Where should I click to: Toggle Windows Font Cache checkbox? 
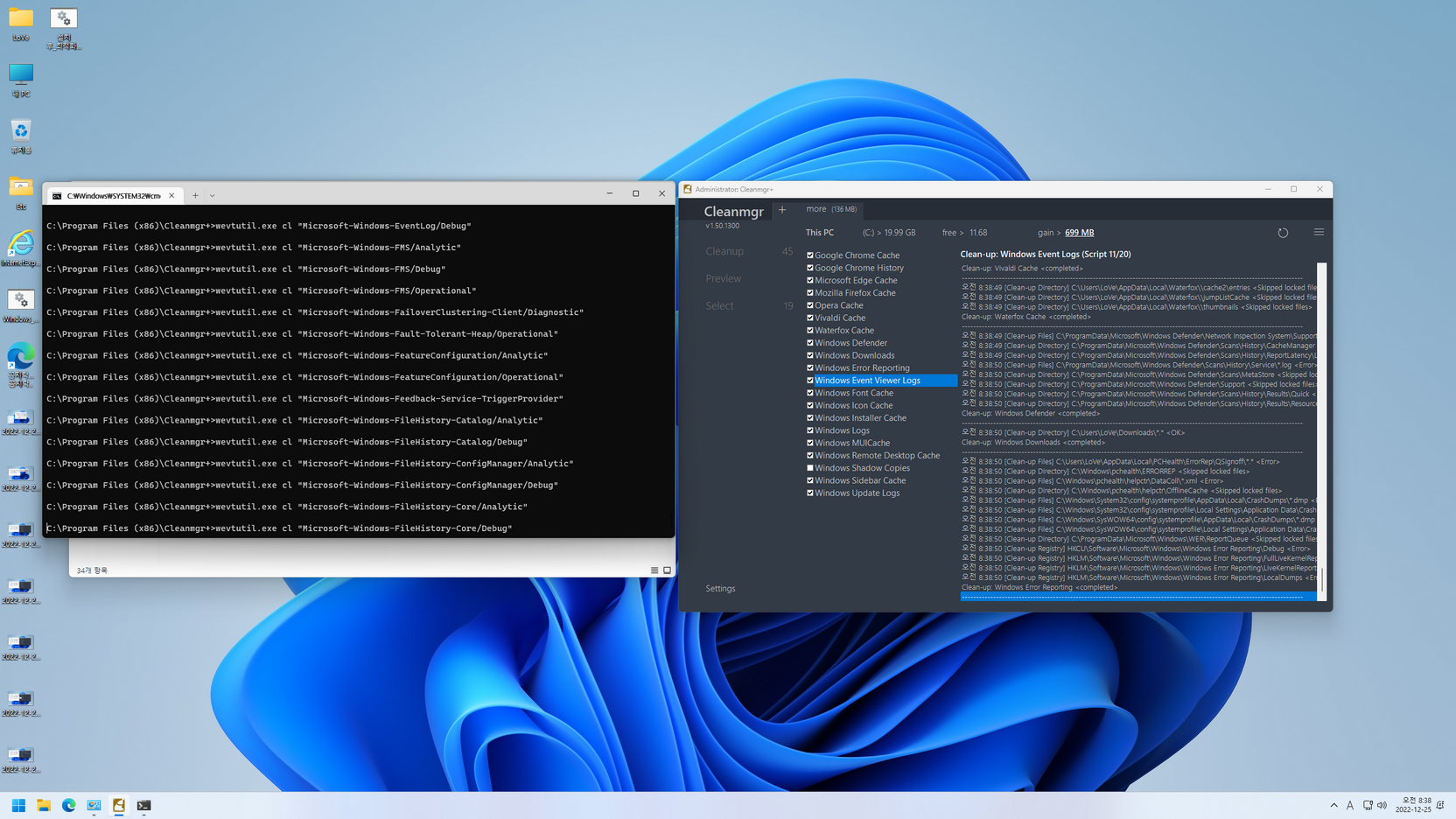(810, 393)
